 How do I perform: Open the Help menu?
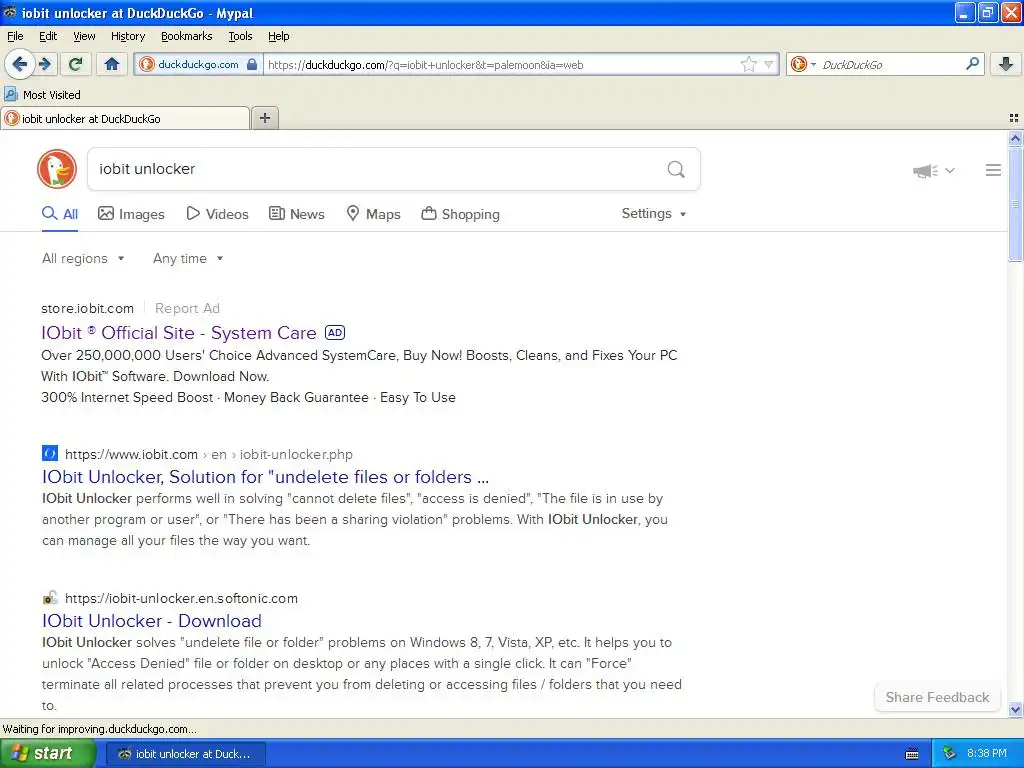point(278,36)
